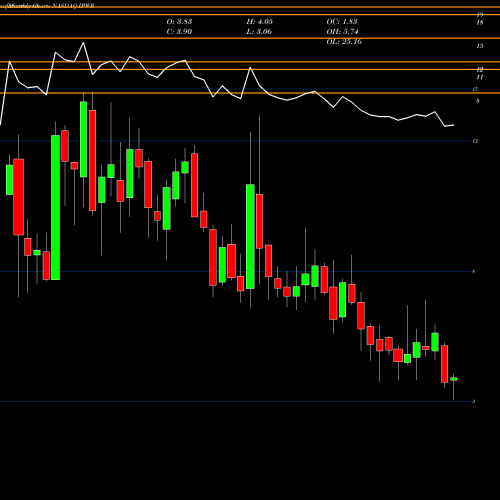This screenshot has width=500, height=500.
Task: Select the close value C: 3.90
Action: point(179,32)
